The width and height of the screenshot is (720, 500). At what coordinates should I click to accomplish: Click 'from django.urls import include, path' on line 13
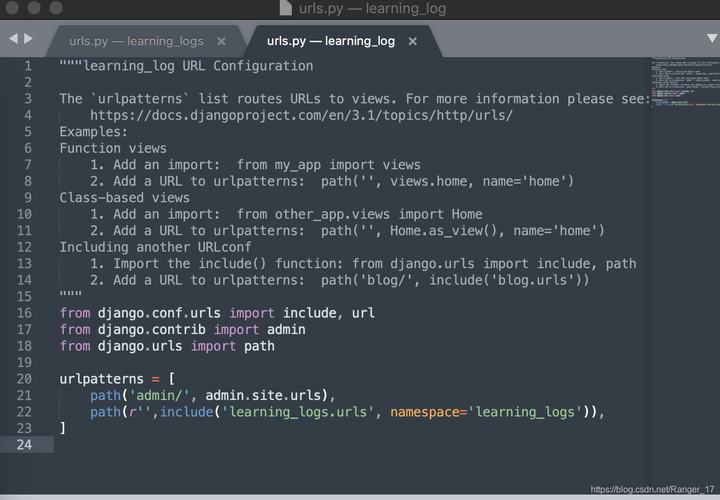tap(494, 264)
